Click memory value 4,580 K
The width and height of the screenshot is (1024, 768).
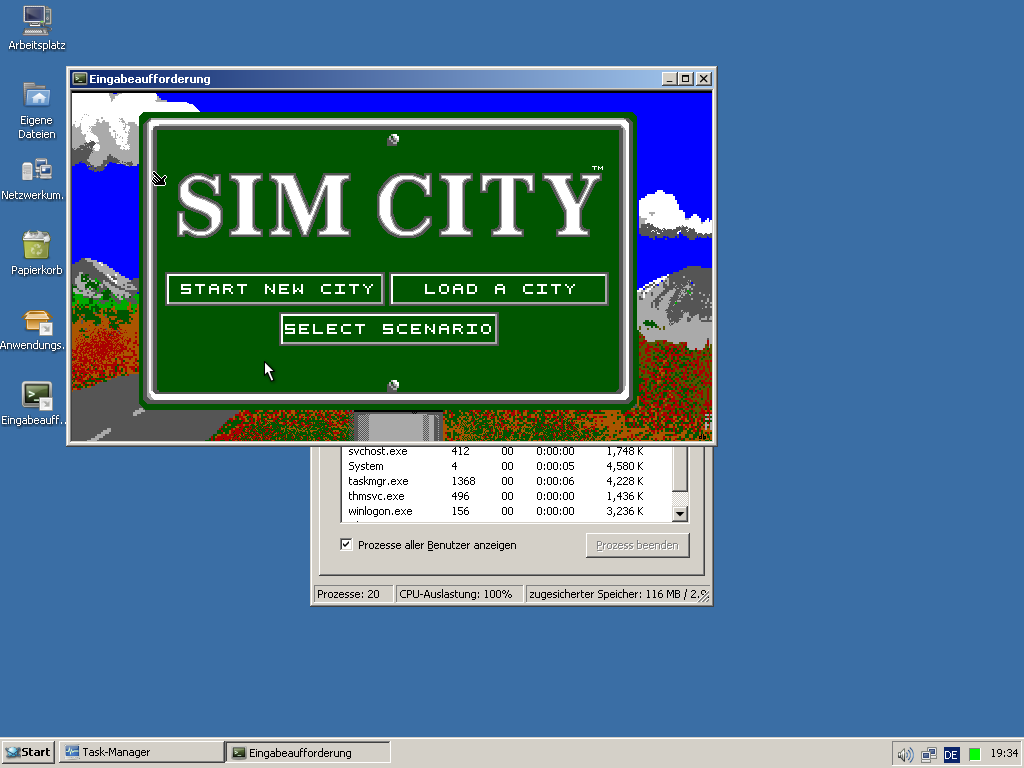coord(624,466)
